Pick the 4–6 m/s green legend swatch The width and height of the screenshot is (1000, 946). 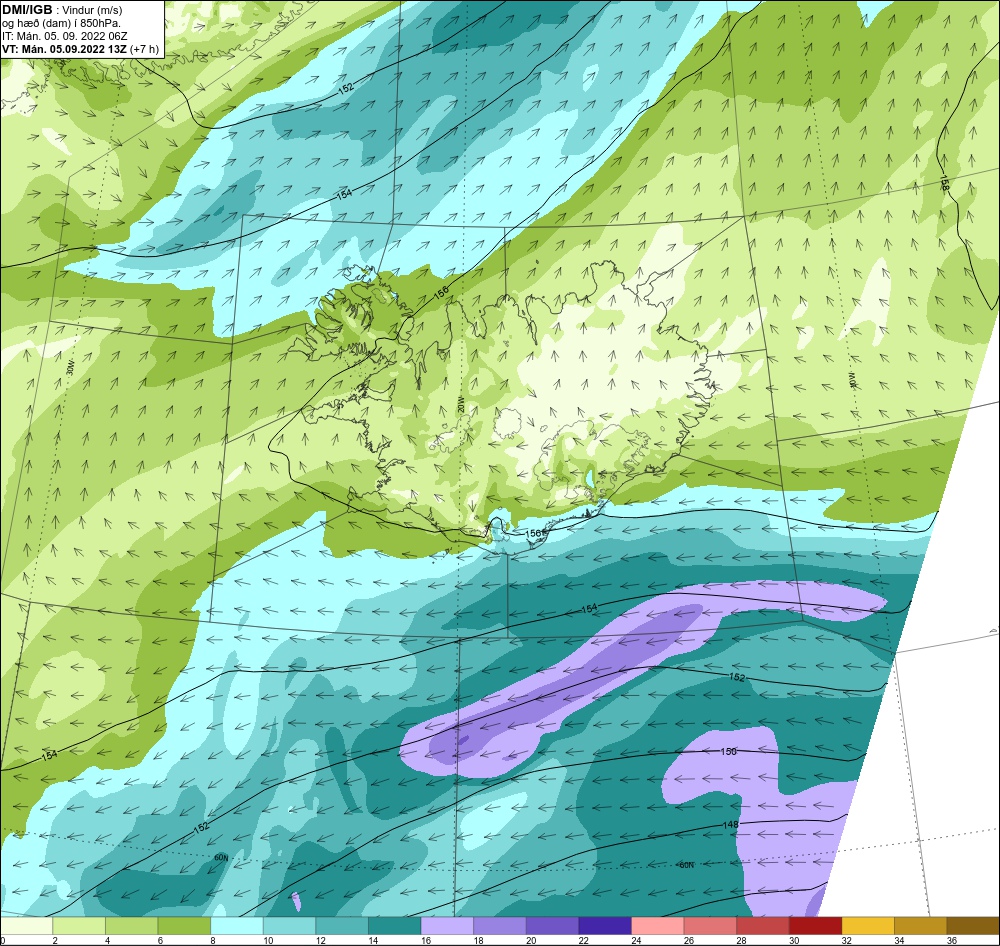[131, 926]
